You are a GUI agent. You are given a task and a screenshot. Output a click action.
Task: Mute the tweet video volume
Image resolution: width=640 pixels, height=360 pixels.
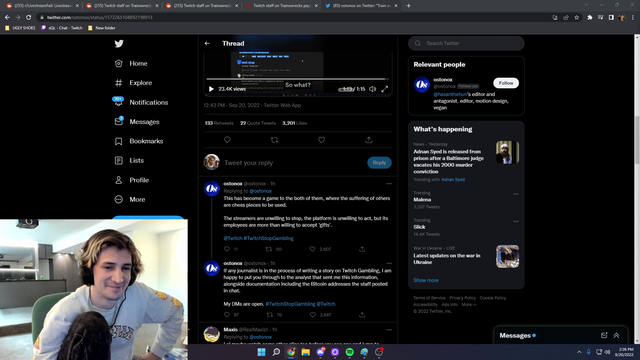(x=373, y=89)
